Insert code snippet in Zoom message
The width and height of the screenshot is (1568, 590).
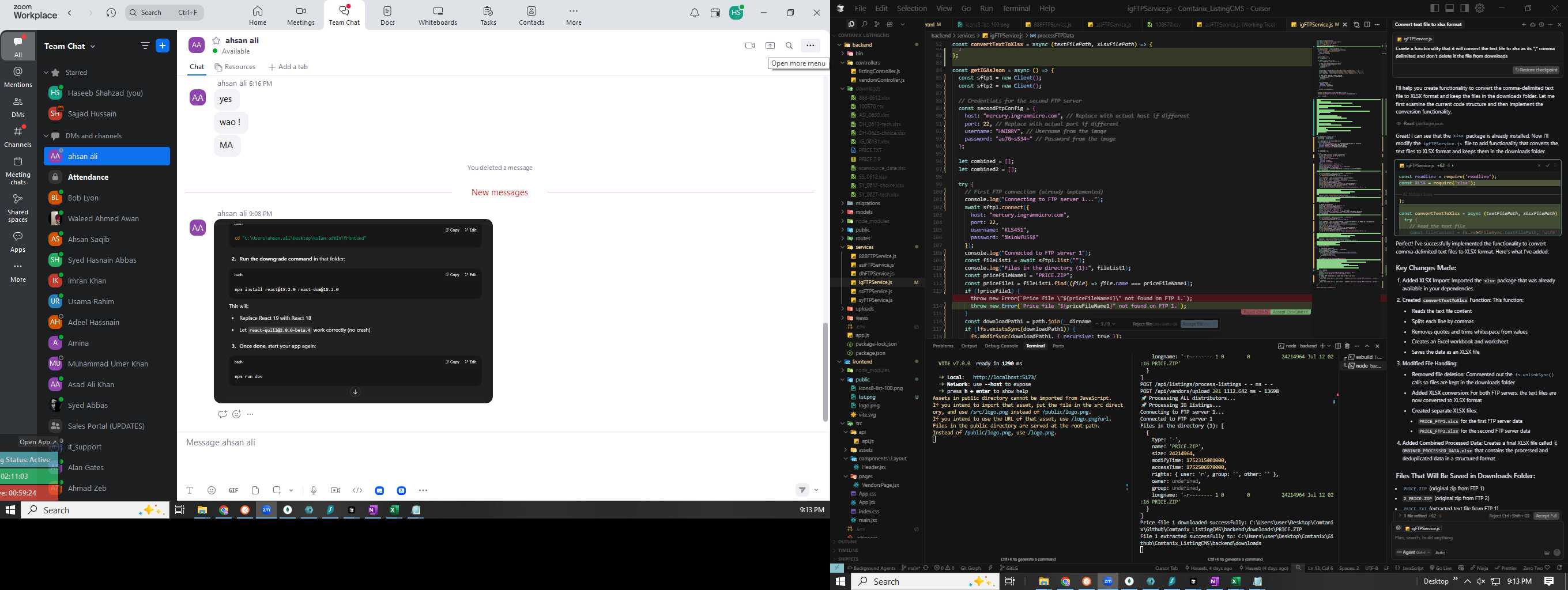coord(357,490)
